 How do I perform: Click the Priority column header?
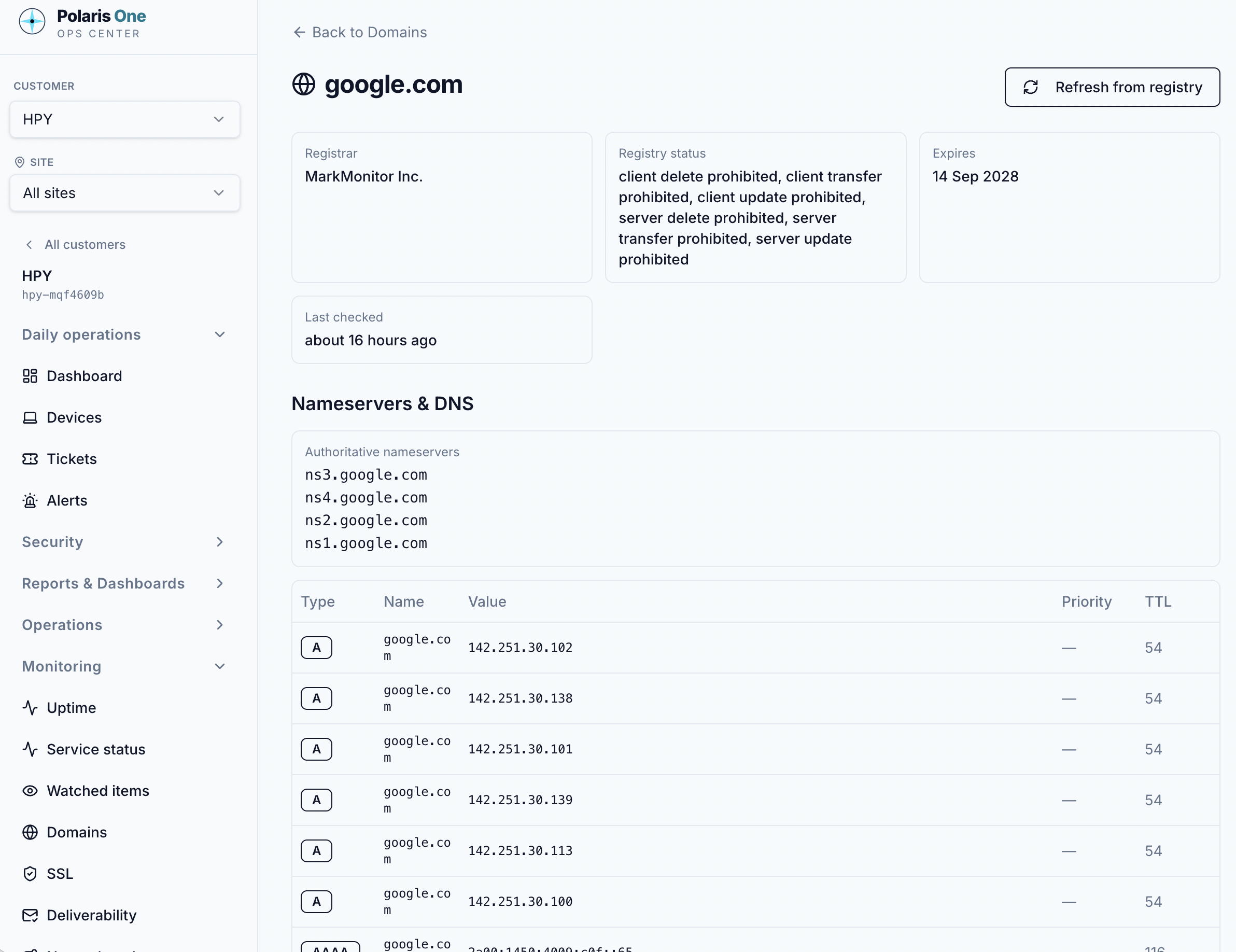pyautogui.click(x=1087, y=601)
